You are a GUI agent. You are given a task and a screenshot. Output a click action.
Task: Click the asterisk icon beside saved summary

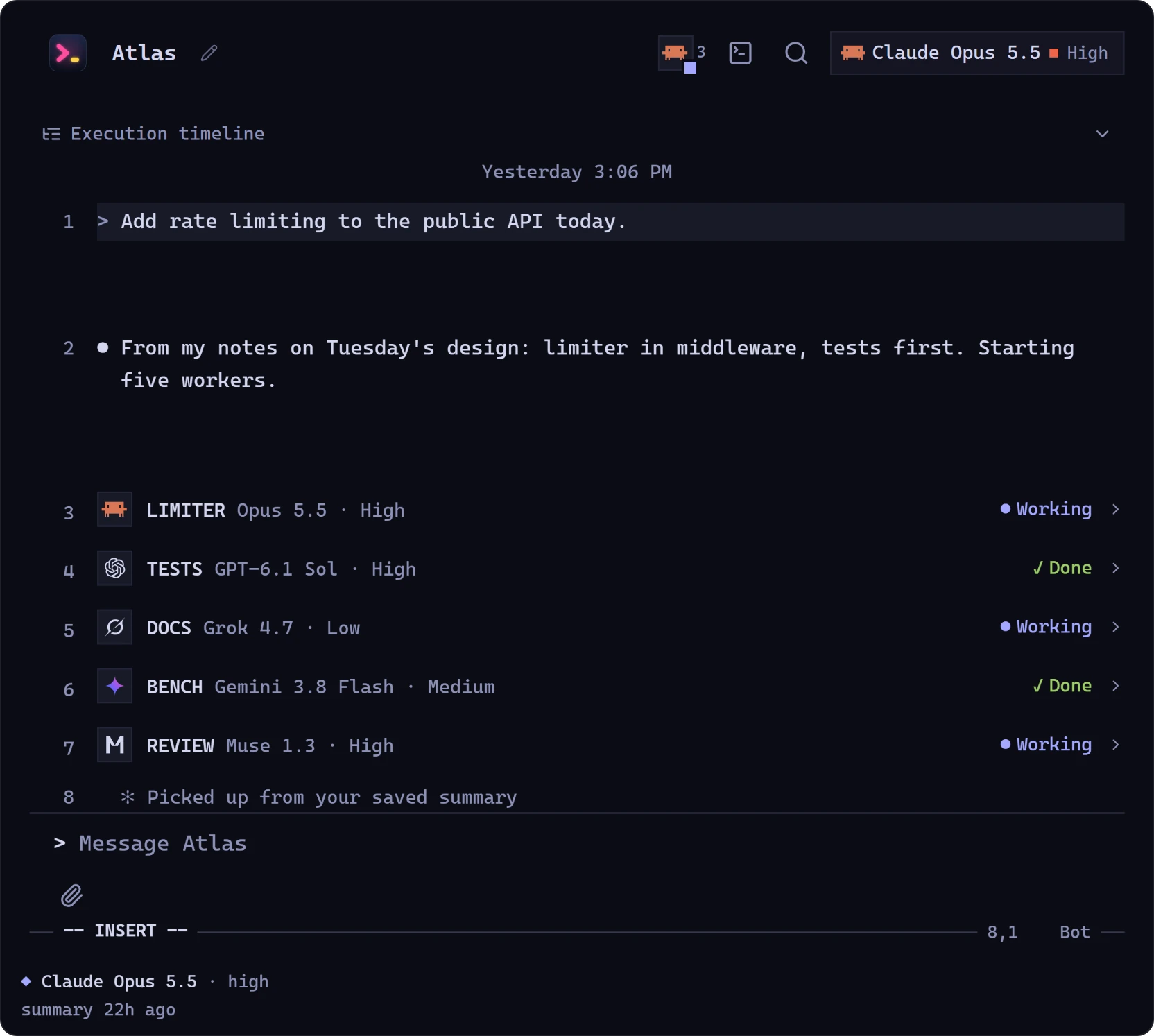(128, 797)
